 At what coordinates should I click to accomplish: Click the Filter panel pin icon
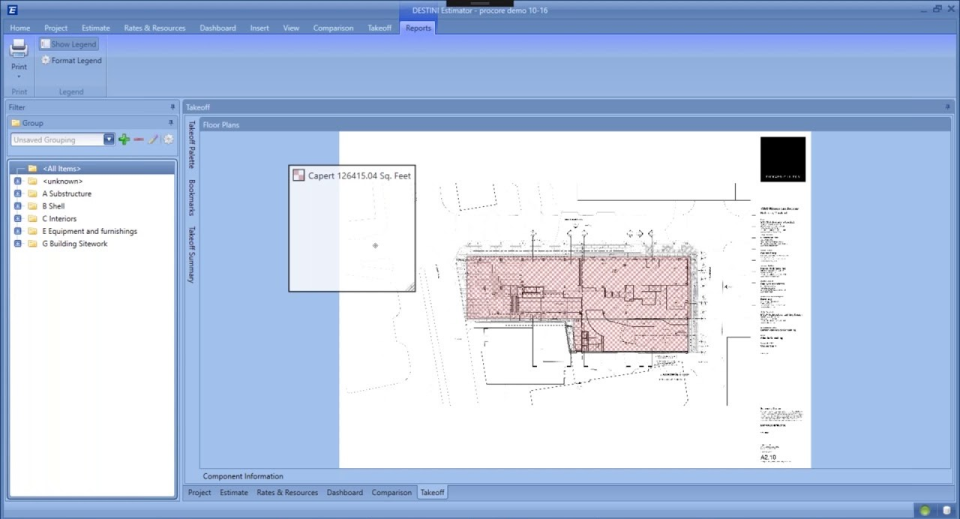click(x=172, y=107)
